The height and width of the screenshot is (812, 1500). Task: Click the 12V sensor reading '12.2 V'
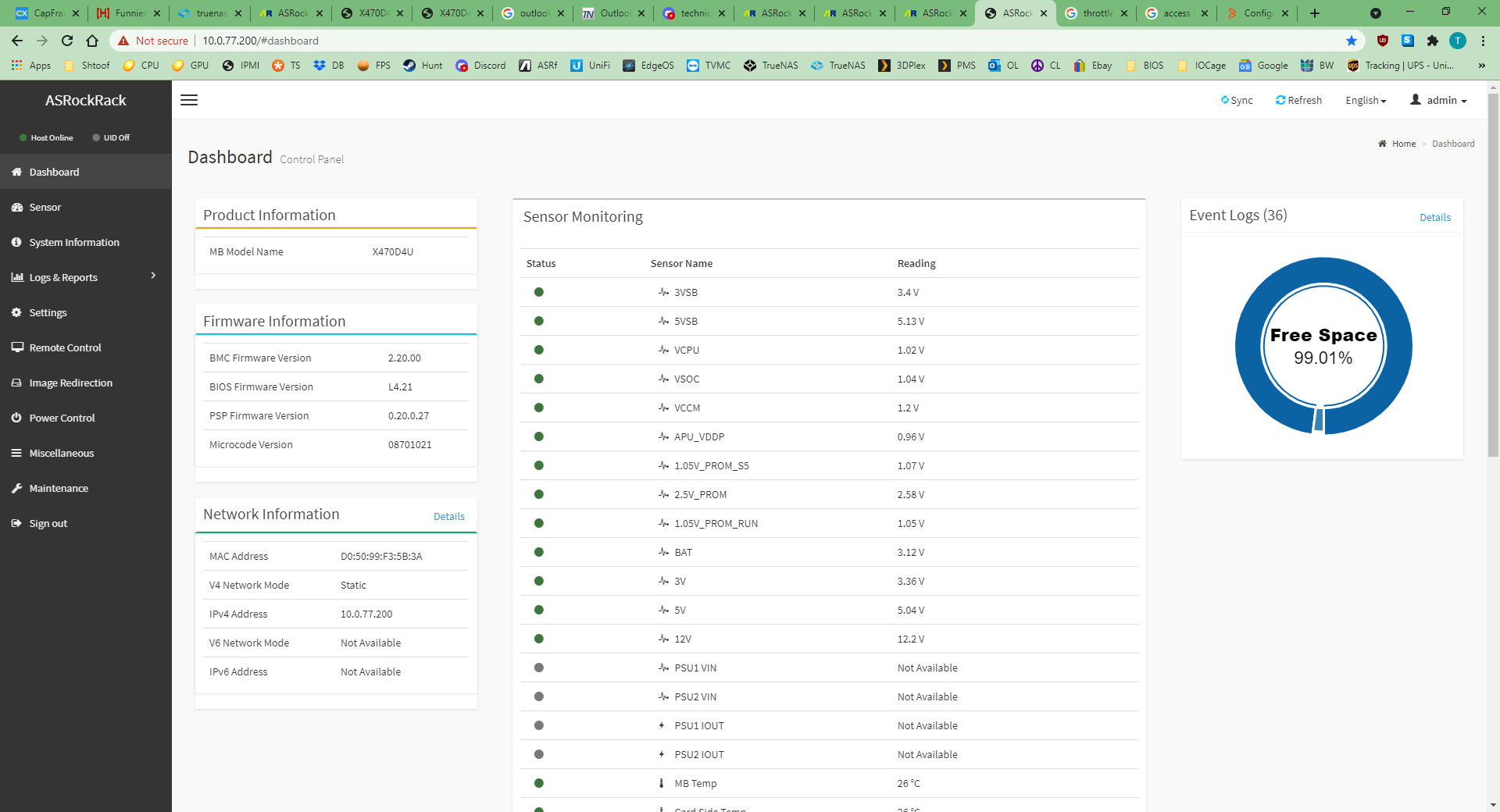911,639
